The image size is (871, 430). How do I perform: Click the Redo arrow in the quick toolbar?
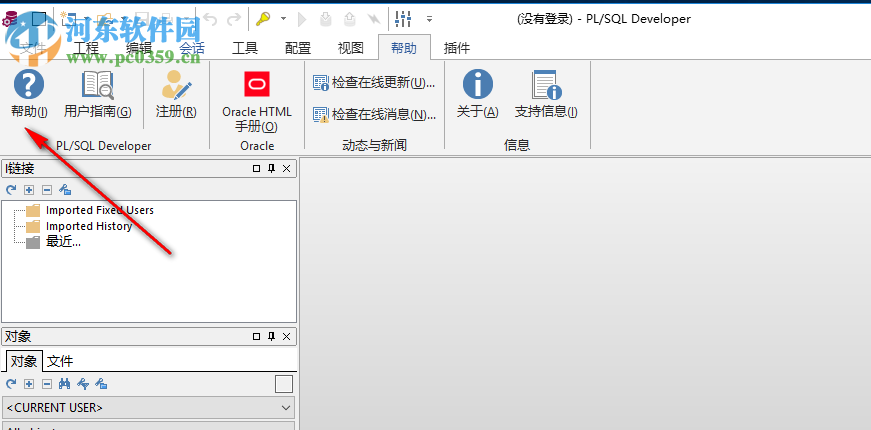234,19
